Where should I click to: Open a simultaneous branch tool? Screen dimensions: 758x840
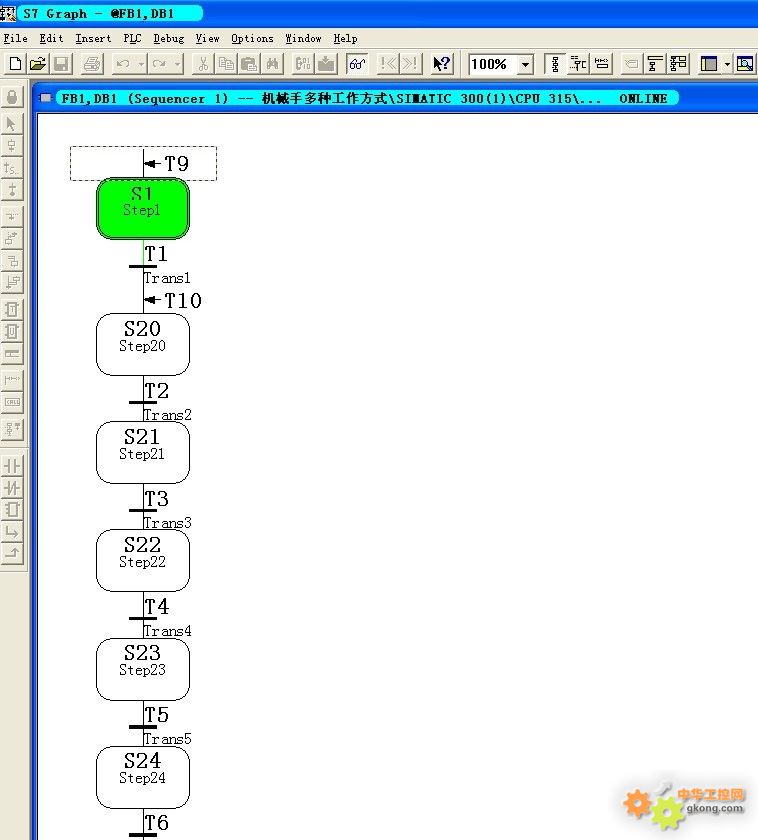coord(12,260)
